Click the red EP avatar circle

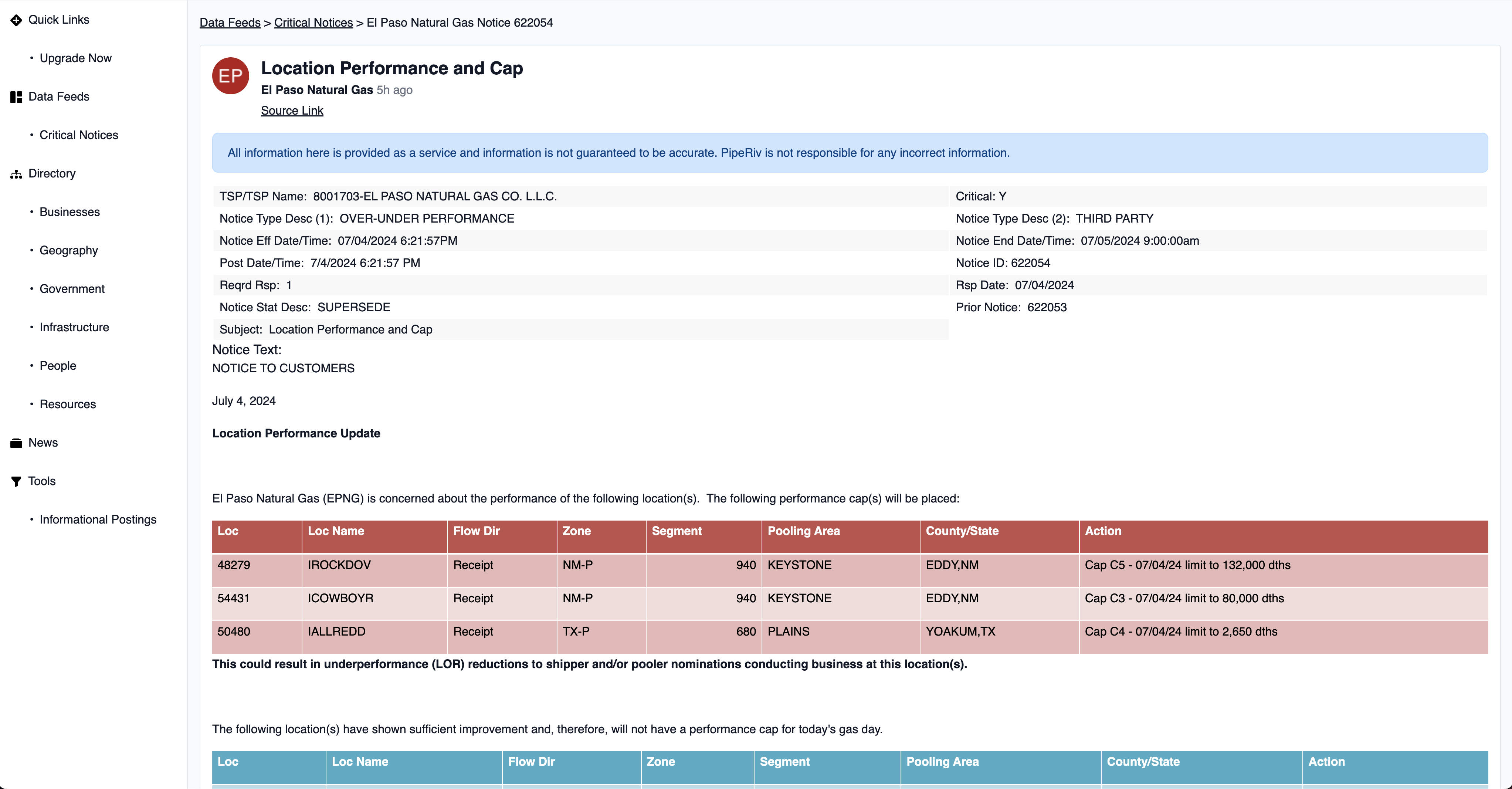coord(230,76)
